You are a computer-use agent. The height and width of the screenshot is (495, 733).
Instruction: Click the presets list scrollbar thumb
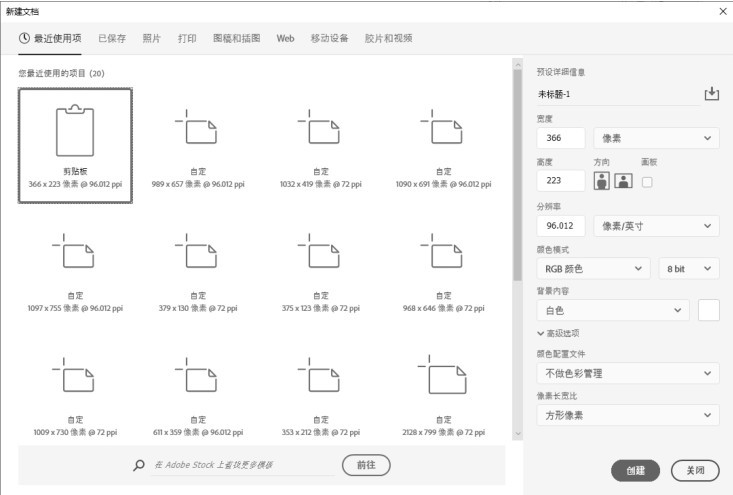pyautogui.click(x=517, y=175)
